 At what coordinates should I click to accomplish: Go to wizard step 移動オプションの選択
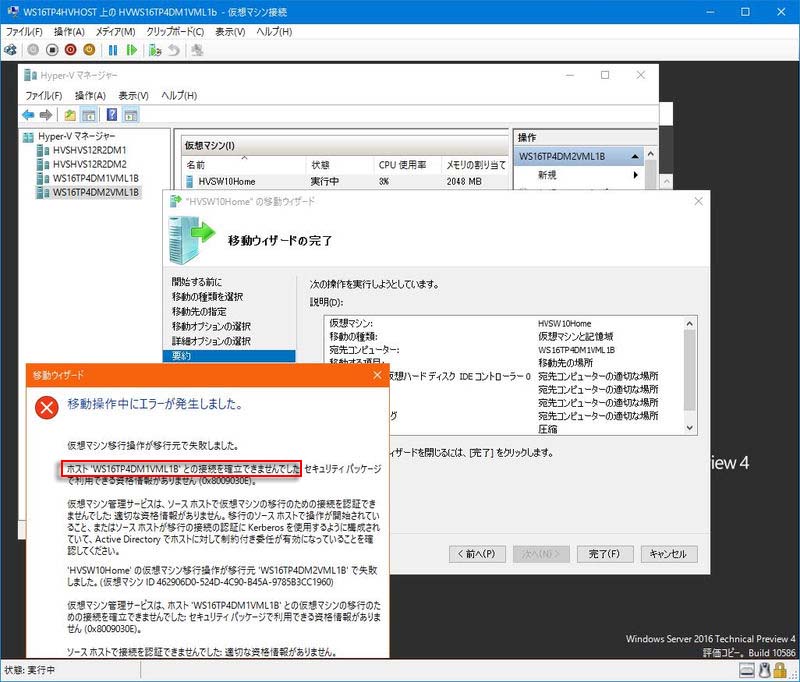tap(211, 326)
